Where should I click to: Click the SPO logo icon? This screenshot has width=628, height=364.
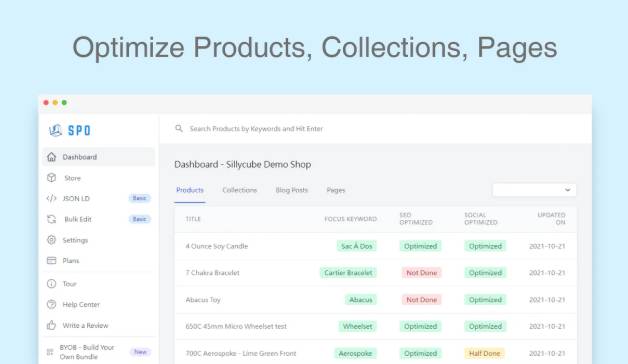click(55, 130)
